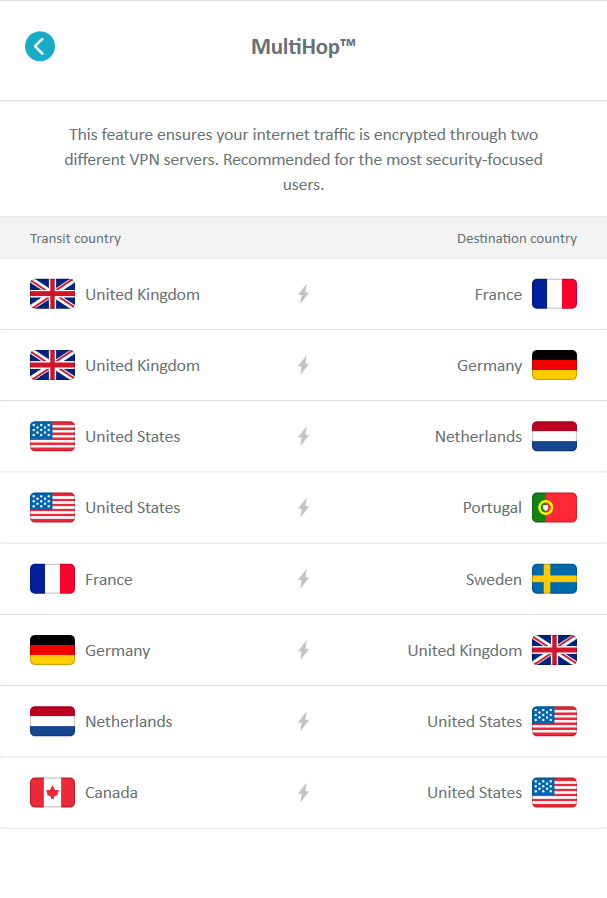Screen dimensions: 607x898
Task: Select the Netherlands destination text
Action: pyautogui.click(x=478, y=436)
